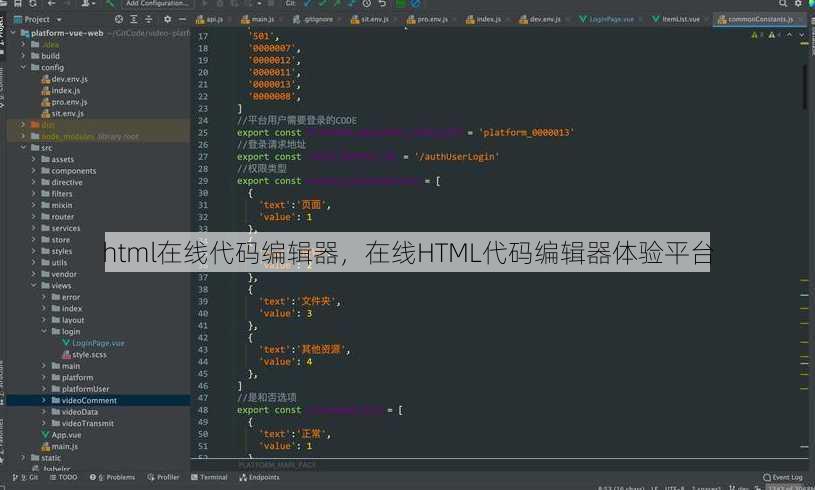Open the Profiler tool window
Image resolution: width=815 pixels, height=490 pixels.
point(163,477)
